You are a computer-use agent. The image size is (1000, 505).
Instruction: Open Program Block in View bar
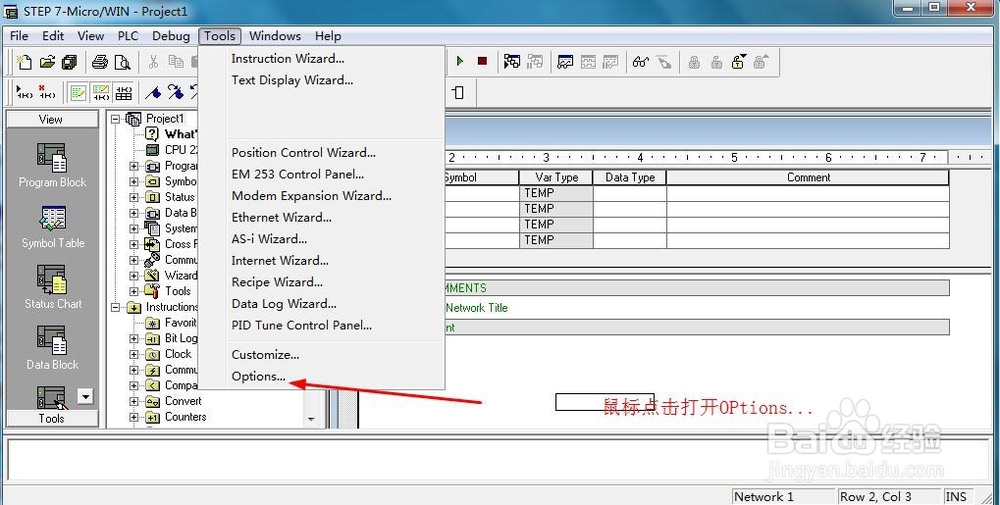click(52, 166)
